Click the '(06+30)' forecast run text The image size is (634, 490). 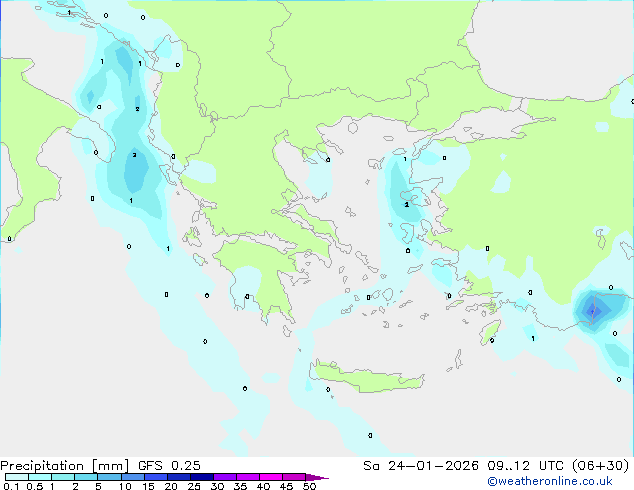[601, 466]
